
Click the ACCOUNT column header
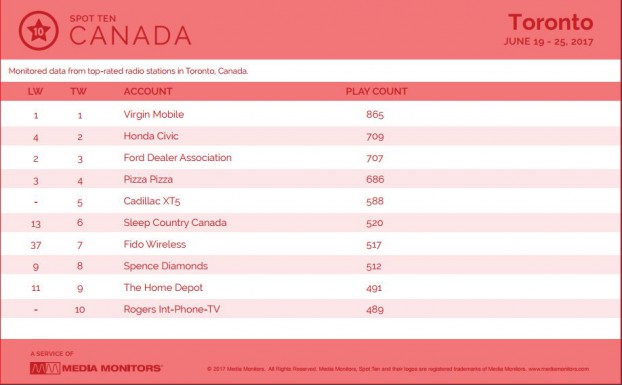click(148, 92)
